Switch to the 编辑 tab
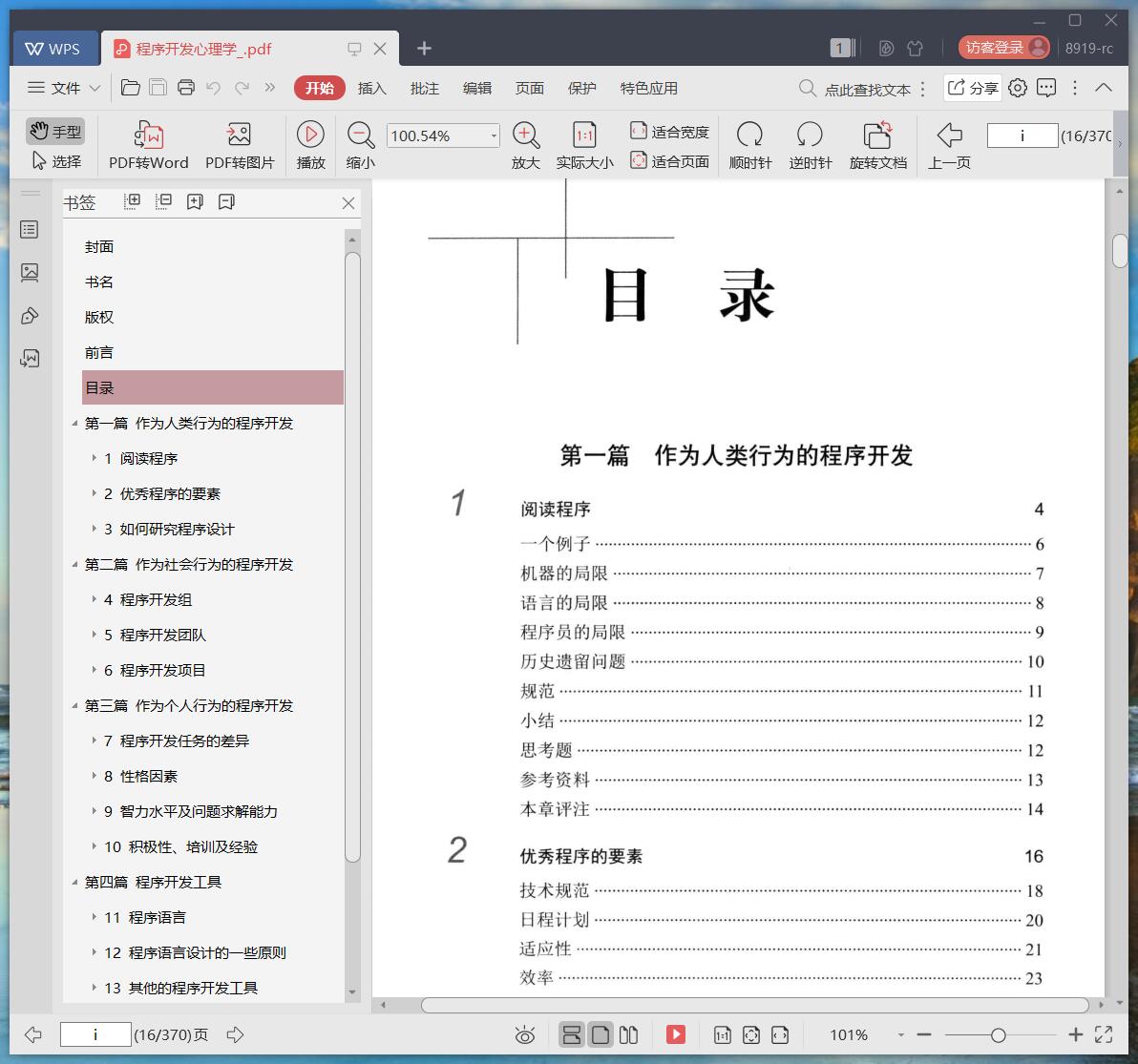The height and width of the screenshot is (1064, 1138). 476,89
